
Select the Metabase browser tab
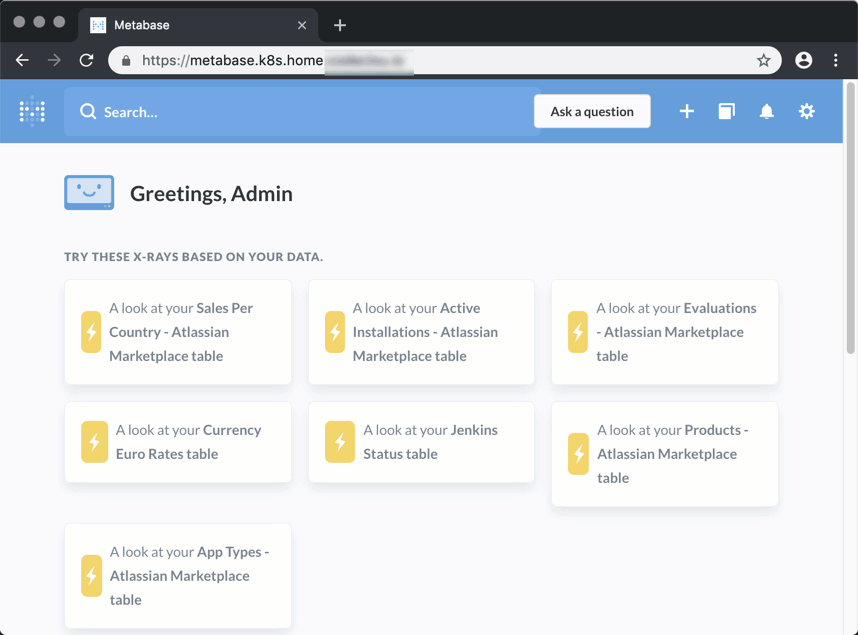tap(198, 25)
